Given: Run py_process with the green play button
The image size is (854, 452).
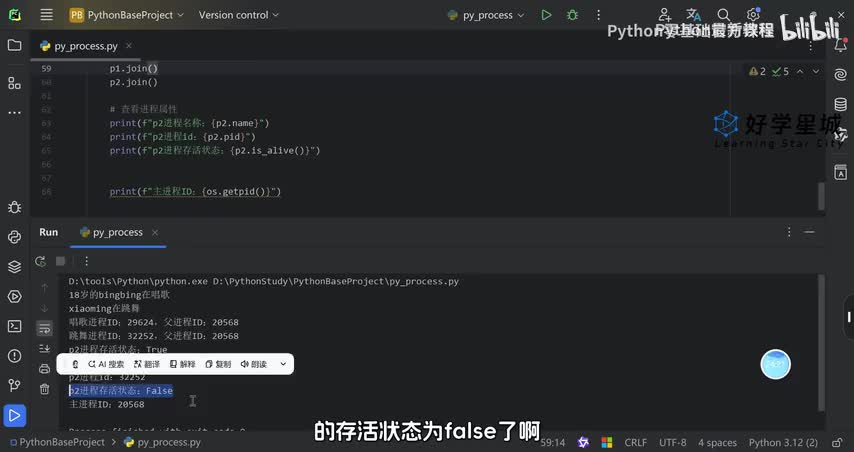Looking at the screenshot, I should [546, 15].
